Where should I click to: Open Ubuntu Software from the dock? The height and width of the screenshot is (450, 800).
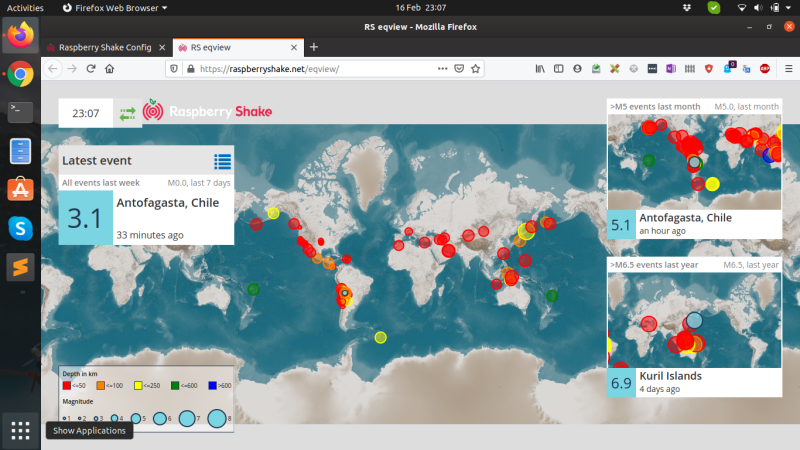(20, 189)
